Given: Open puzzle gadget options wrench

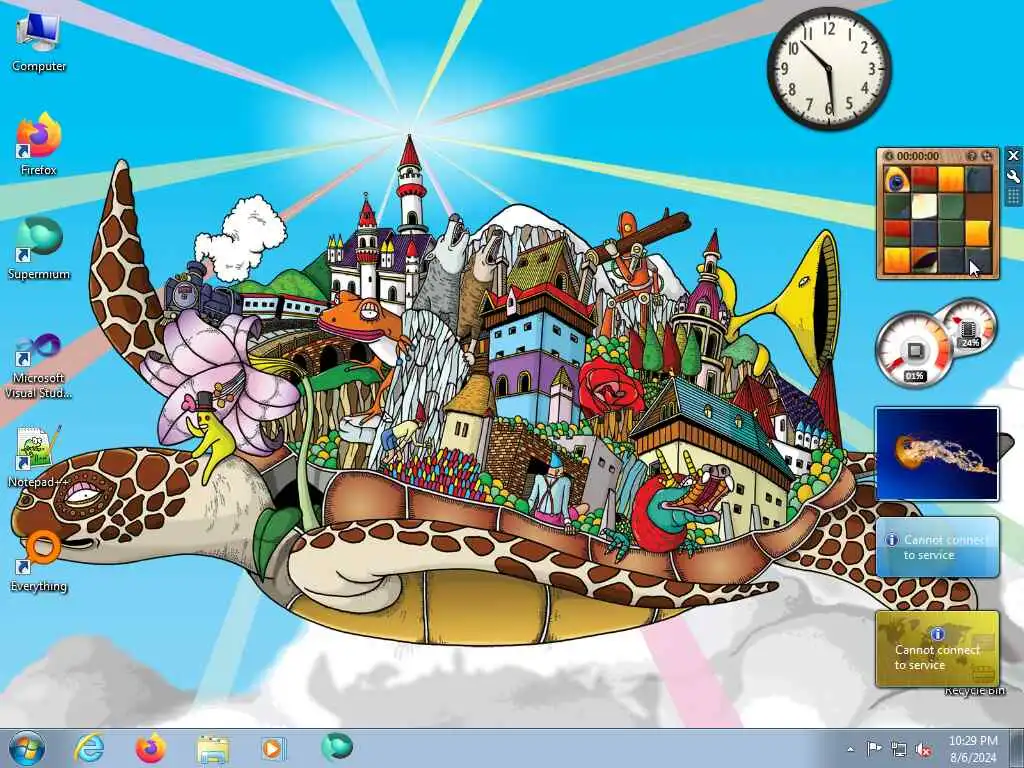Looking at the screenshot, I should point(1013,176).
